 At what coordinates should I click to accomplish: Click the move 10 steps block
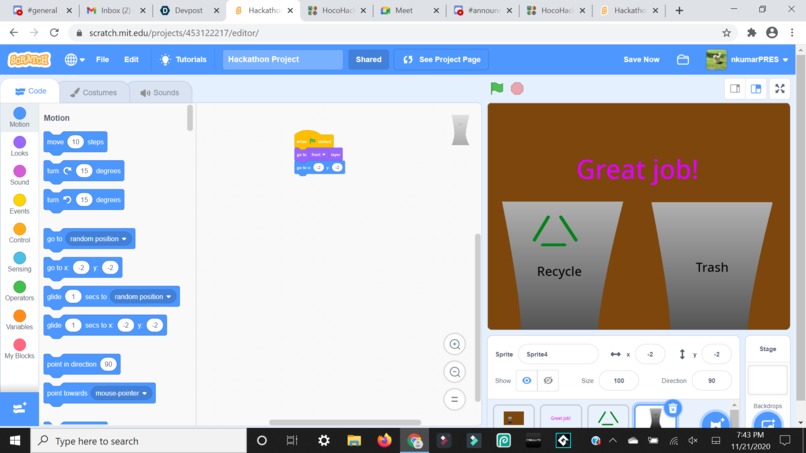pos(75,142)
